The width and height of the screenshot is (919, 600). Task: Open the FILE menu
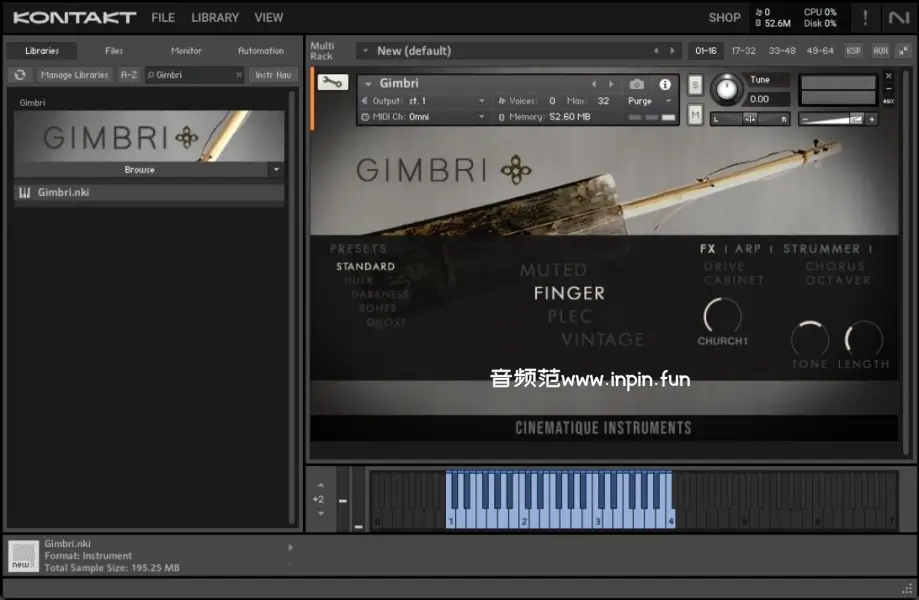pyautogui.click(x=163, y=18)
